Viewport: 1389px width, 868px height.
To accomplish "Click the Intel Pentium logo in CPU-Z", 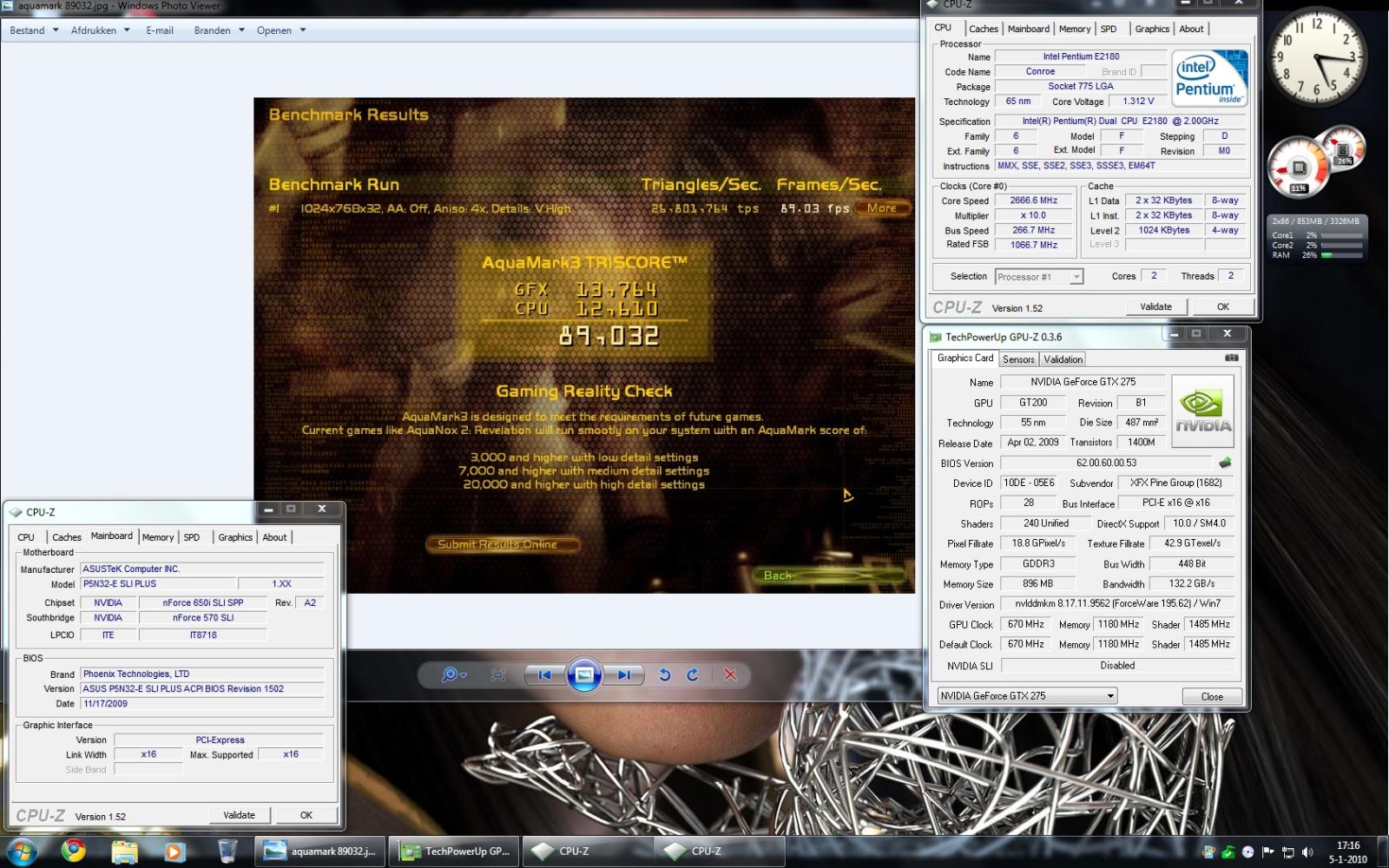I will [1211, 78].
